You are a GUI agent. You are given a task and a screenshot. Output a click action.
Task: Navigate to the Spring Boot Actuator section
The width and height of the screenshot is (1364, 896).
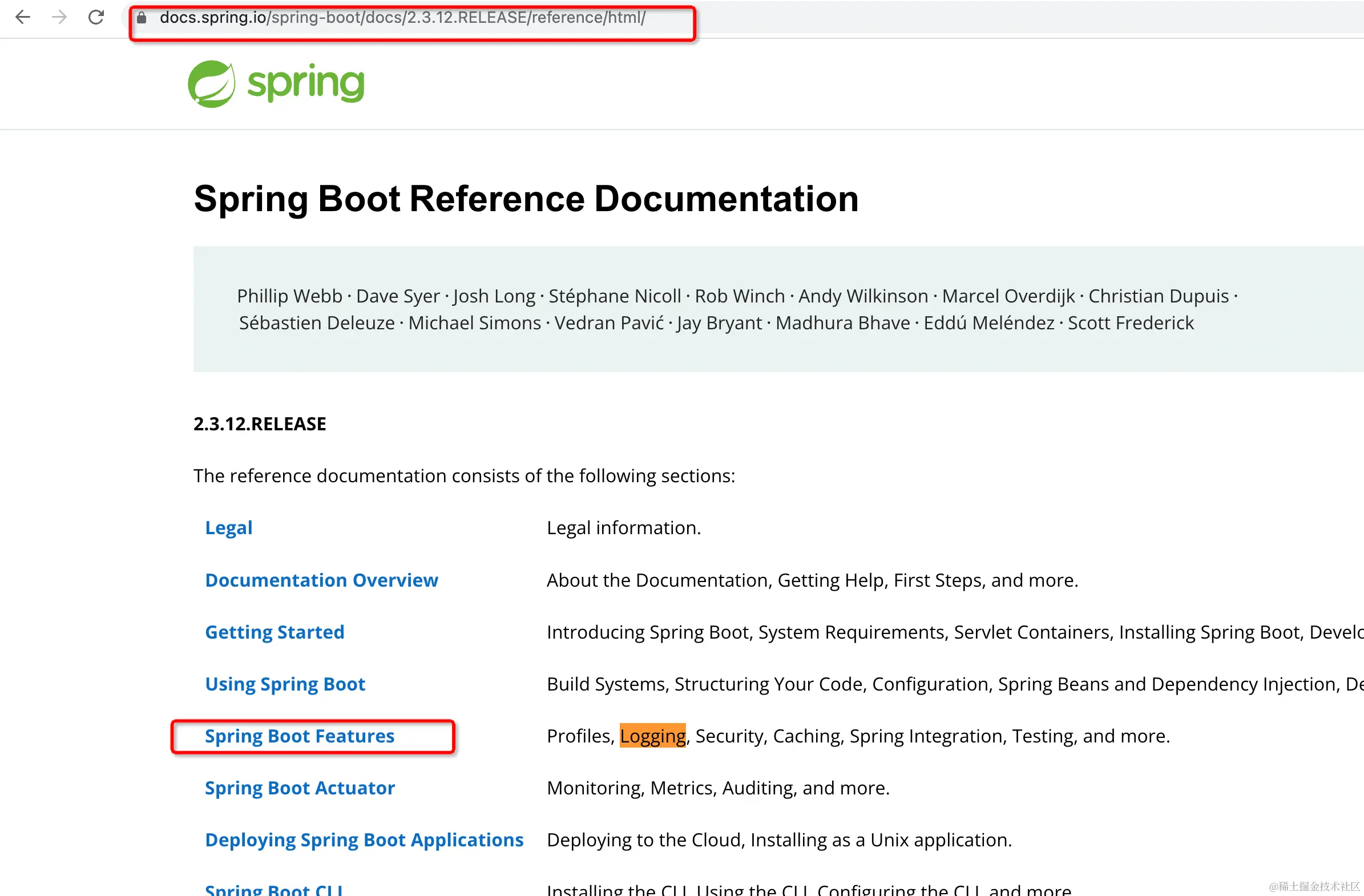point(300,788)
